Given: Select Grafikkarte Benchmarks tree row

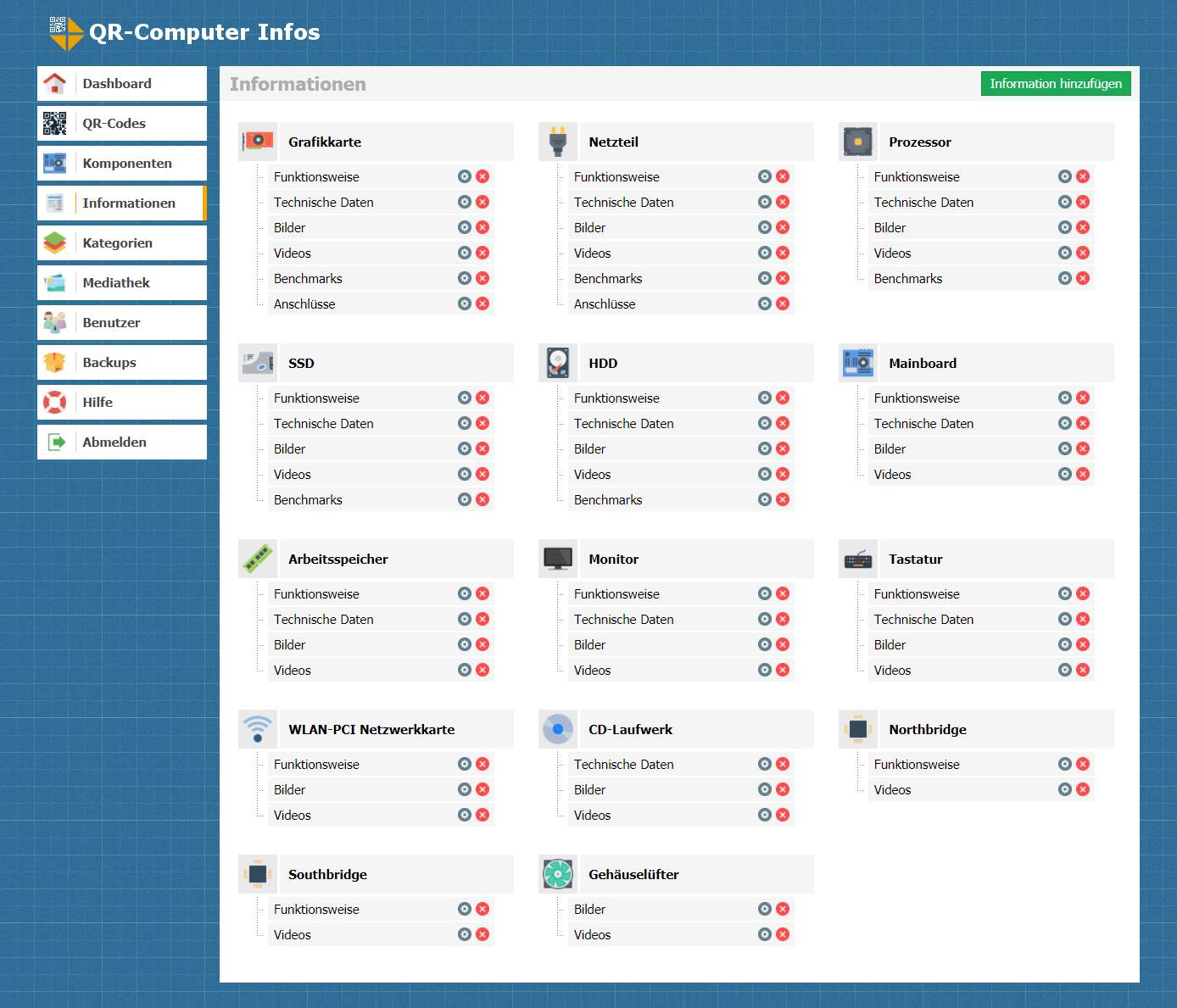Looking at the screenshot, I should (381, 278).
